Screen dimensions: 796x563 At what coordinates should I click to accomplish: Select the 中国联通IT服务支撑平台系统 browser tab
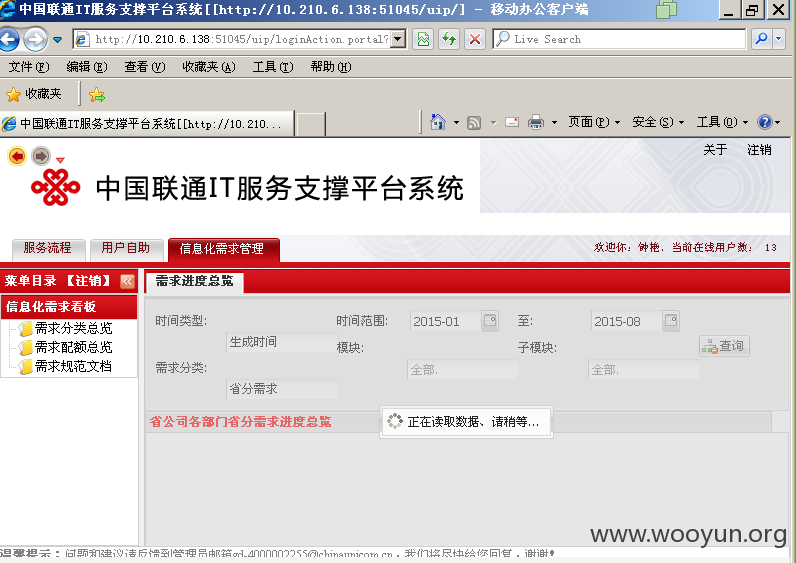pos(147,123)
